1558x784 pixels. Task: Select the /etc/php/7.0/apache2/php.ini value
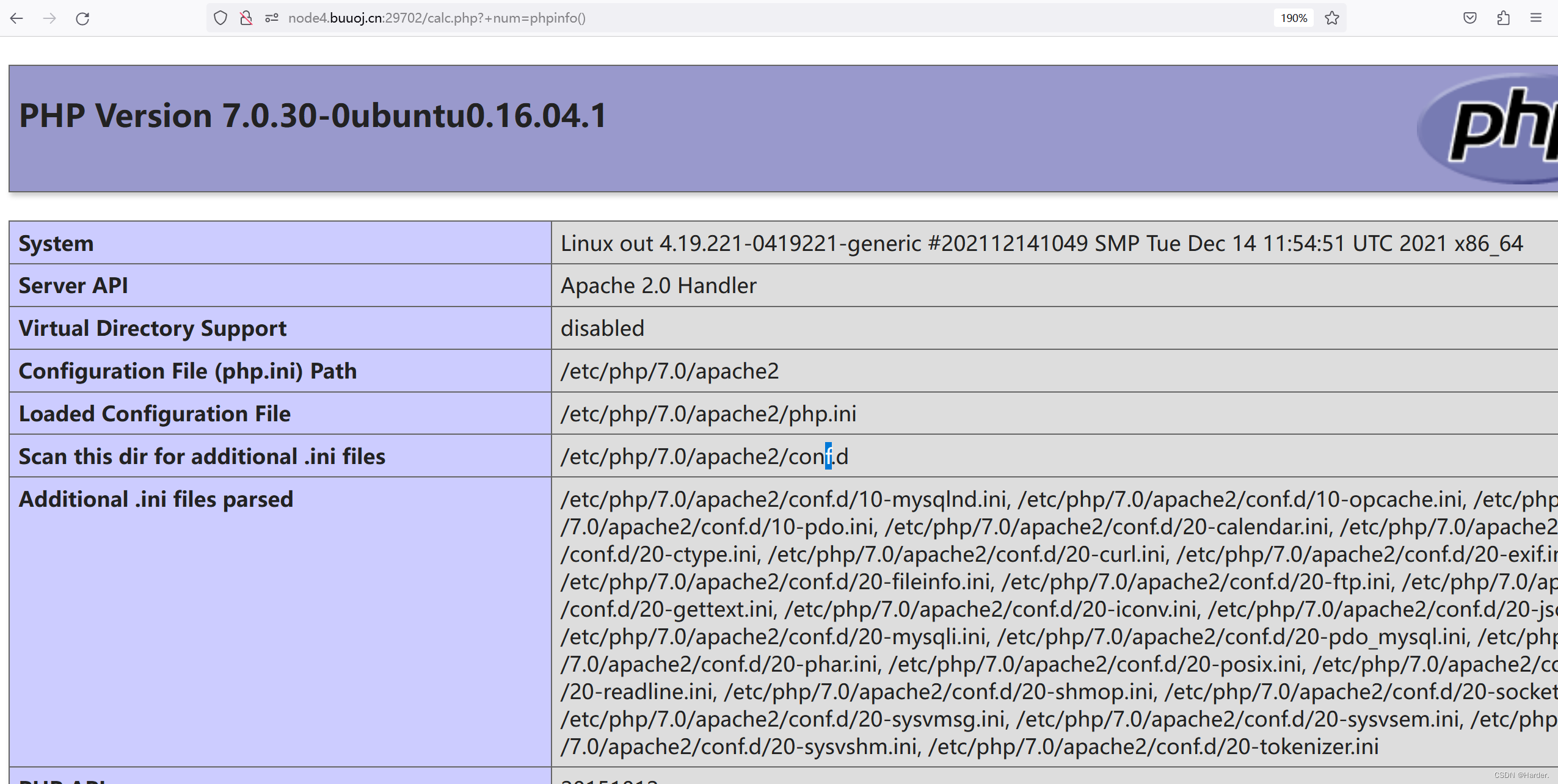tap(708, 414)
